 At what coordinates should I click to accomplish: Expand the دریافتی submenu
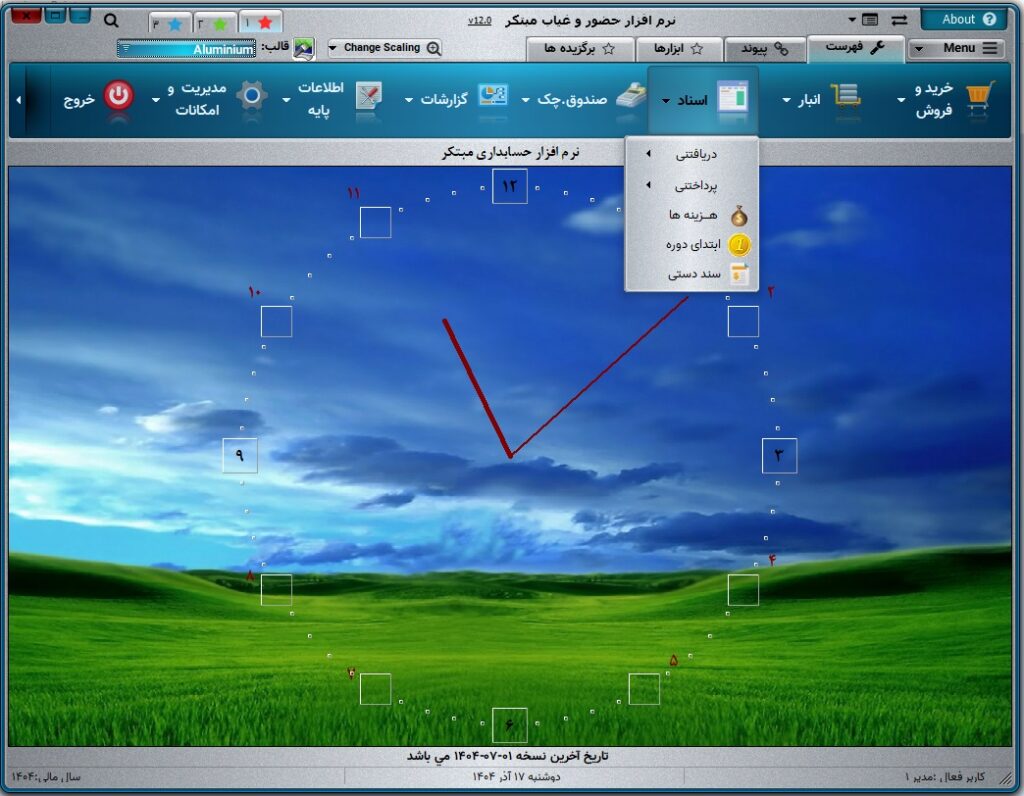691,154
